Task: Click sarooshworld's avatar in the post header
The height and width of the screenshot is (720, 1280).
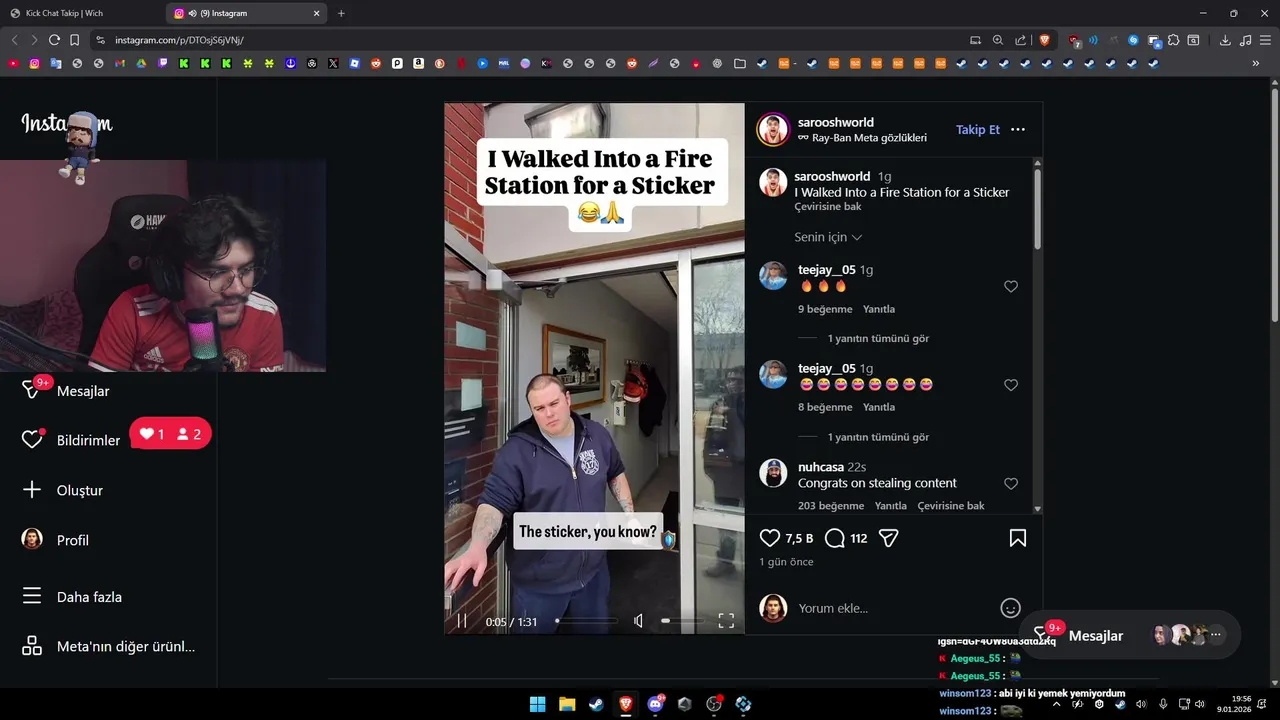Action: (x=773, y=130)
